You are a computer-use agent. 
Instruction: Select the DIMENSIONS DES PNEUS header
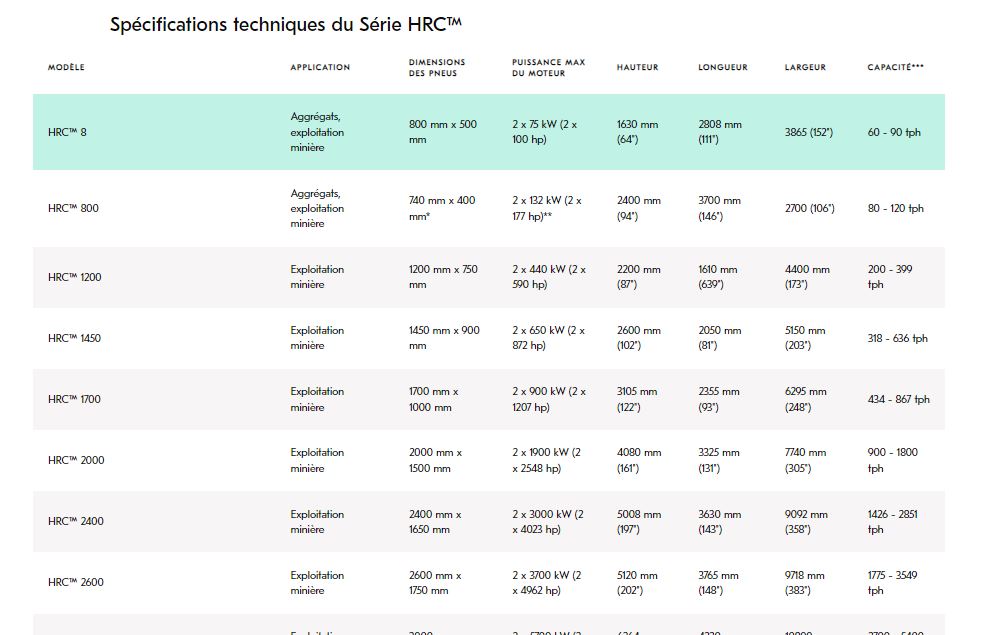tap(437, 68)
